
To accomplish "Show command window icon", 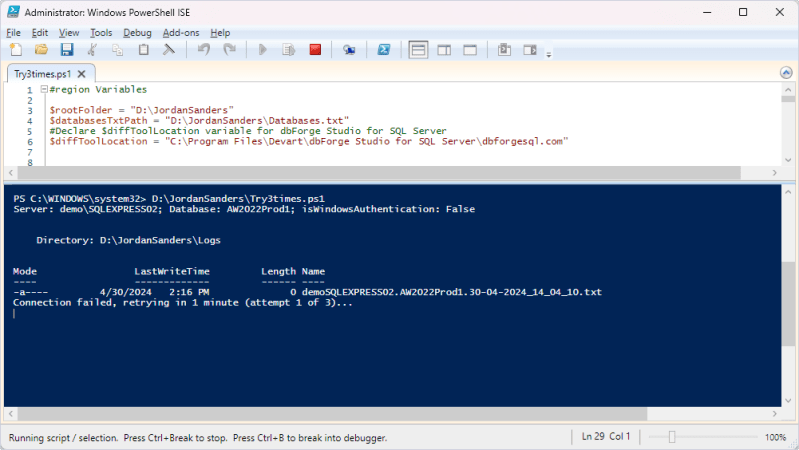I will 504,49.
